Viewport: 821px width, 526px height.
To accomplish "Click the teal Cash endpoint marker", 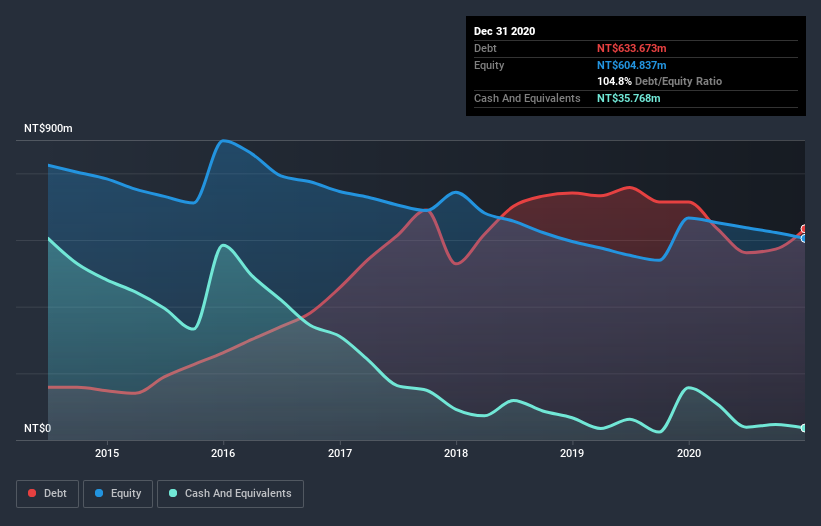I will point(804,428).
